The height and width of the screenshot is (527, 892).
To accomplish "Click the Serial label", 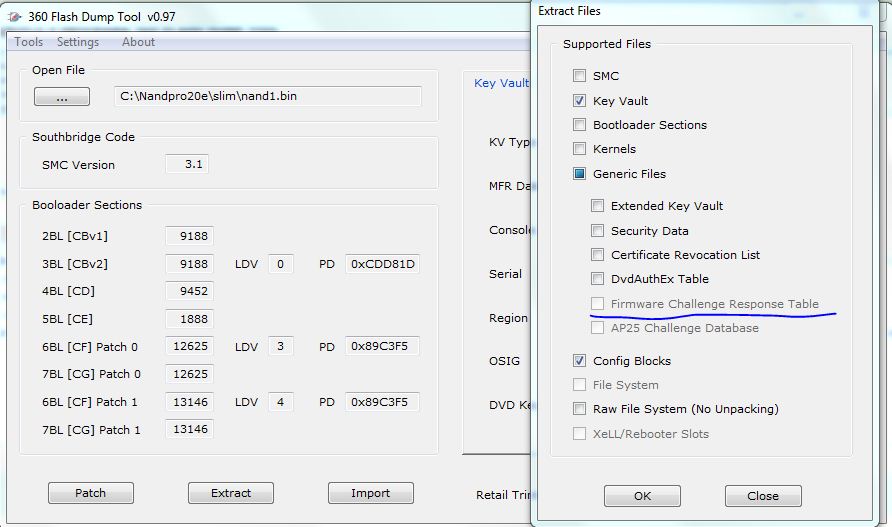I will (505, 274).
